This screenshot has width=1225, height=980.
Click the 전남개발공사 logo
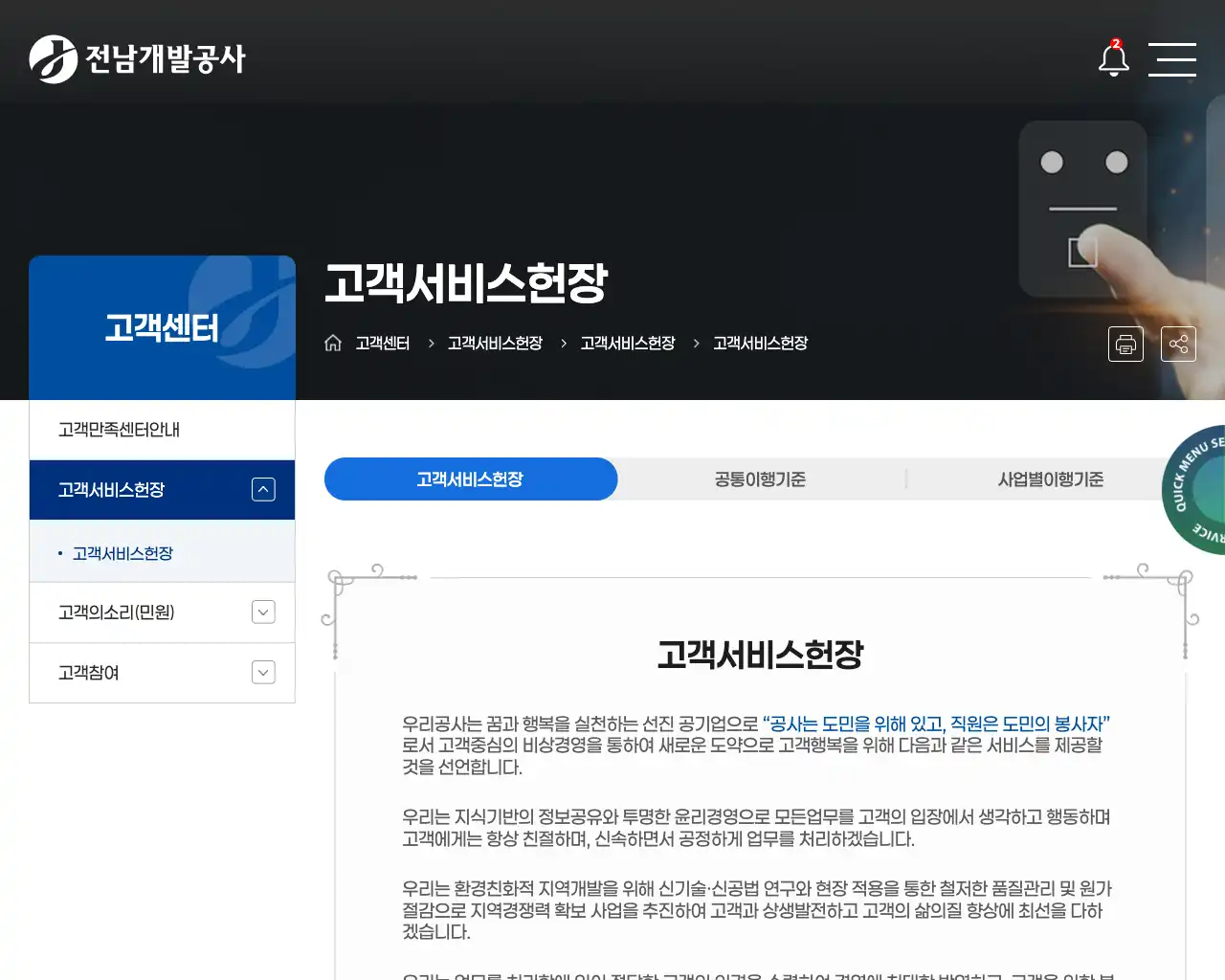(x=138, y=59)
